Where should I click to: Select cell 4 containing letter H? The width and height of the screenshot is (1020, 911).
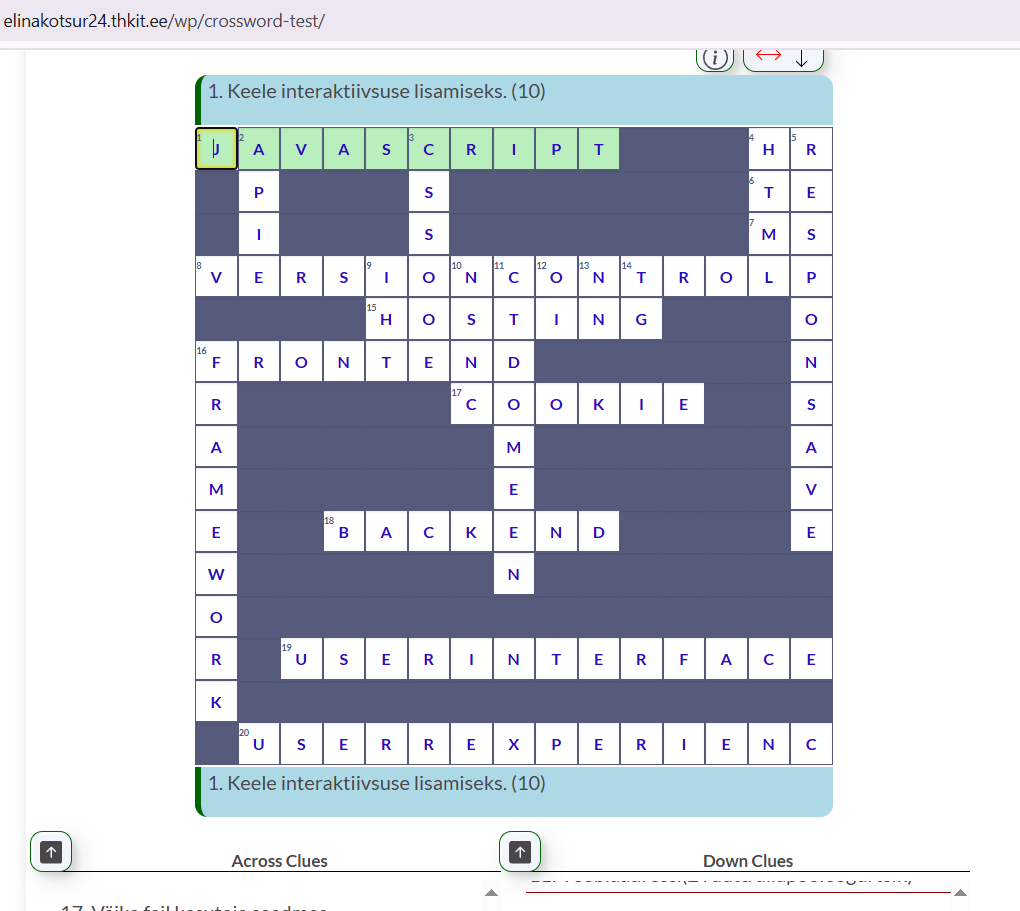(768, 149)
